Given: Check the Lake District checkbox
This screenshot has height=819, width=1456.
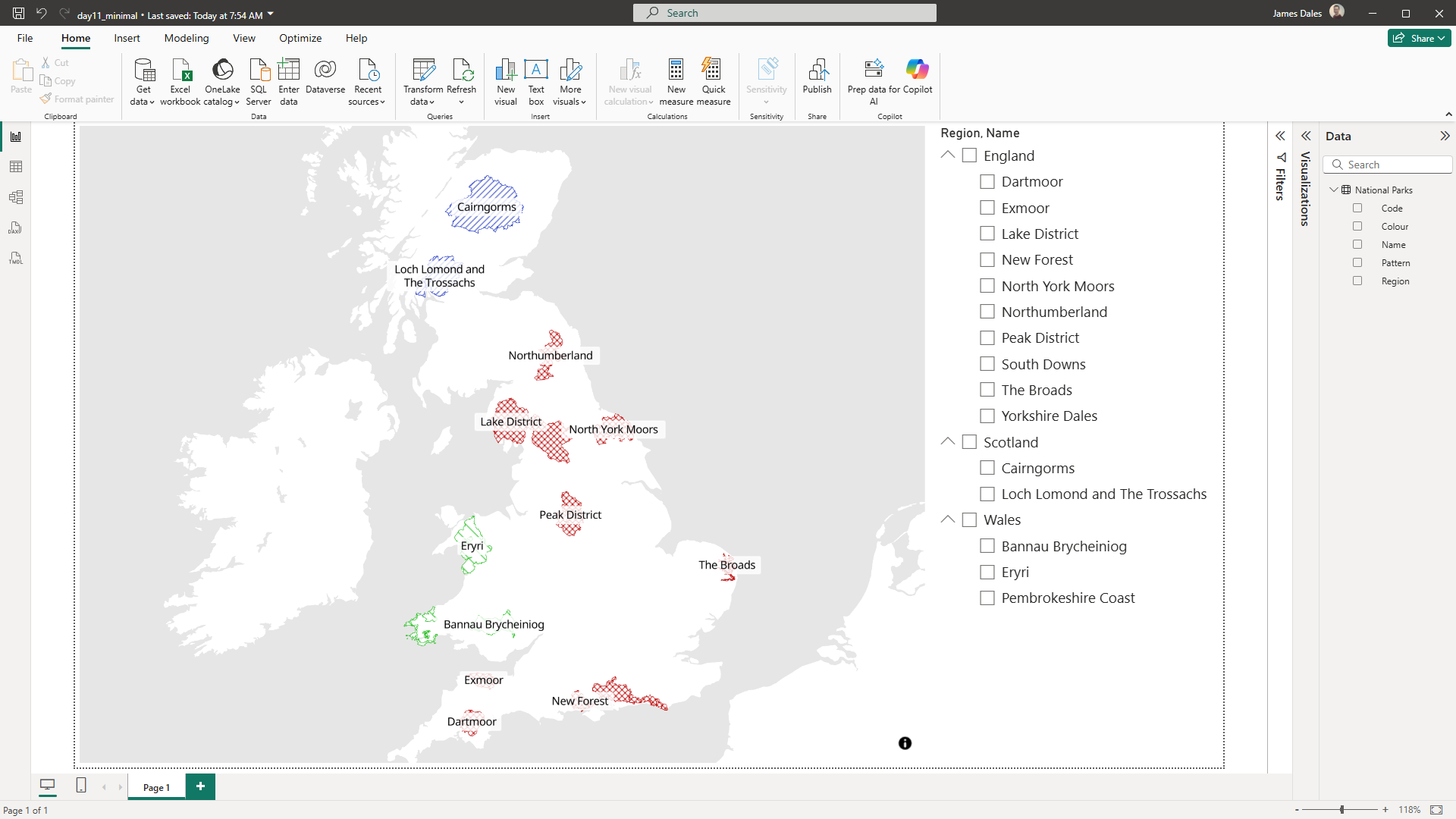Looking at the screenshot, I should pos(987,234).
